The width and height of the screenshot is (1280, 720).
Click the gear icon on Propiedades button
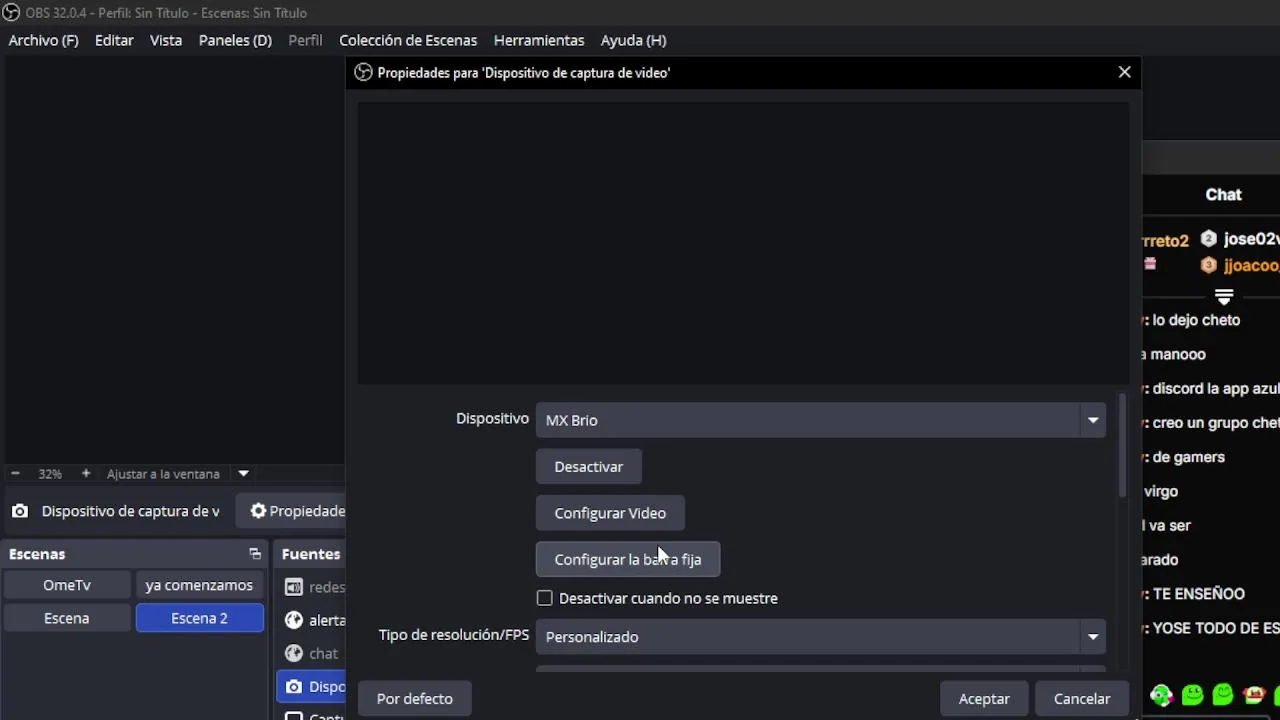[258, 511]
